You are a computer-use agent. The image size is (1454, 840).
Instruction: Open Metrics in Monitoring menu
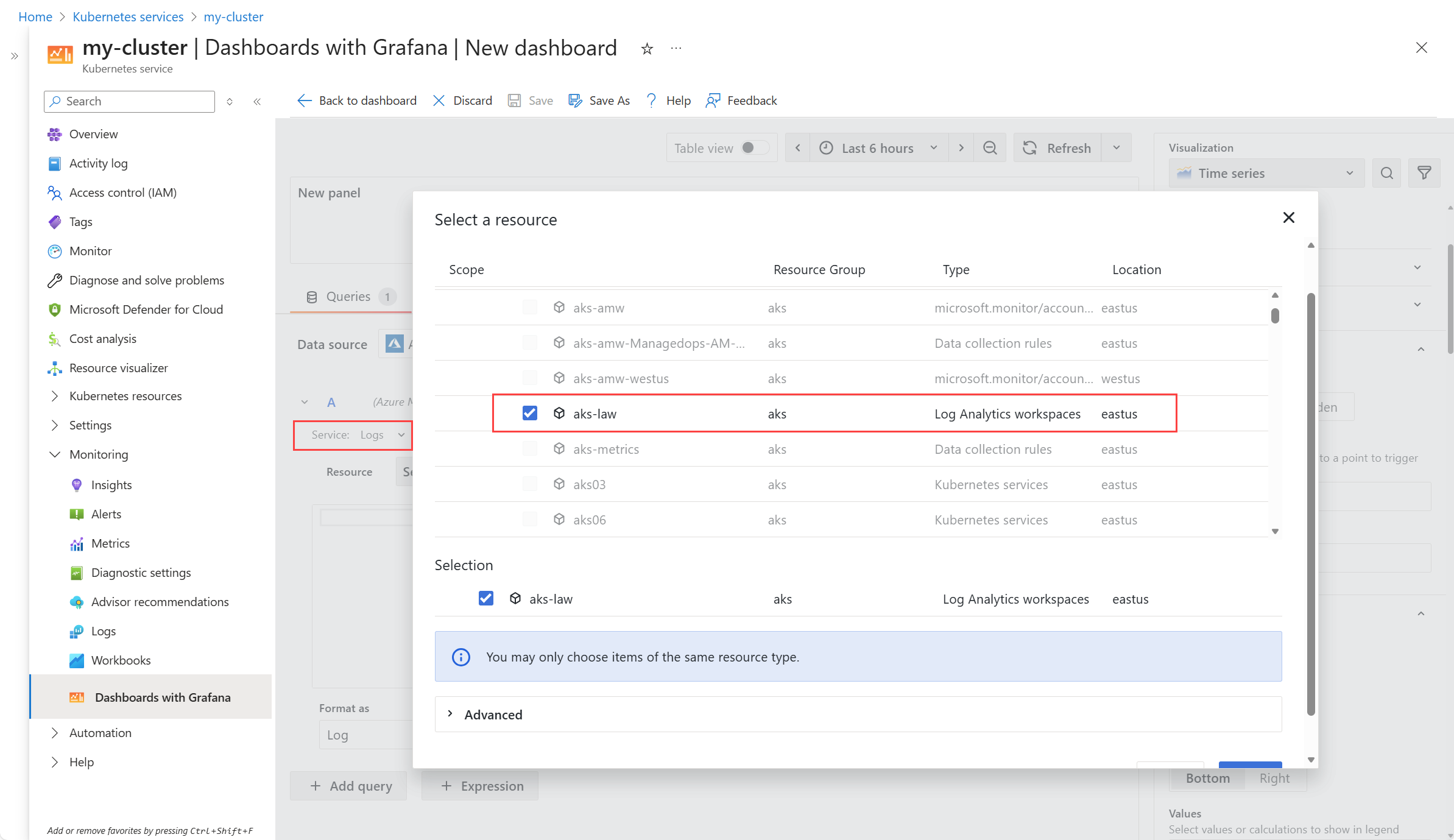point(110,543)
